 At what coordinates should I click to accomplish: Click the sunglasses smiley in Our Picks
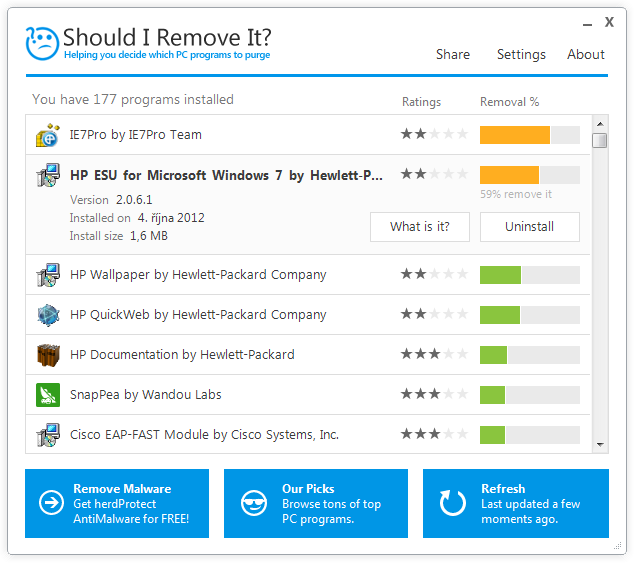[x=254, y=503]
